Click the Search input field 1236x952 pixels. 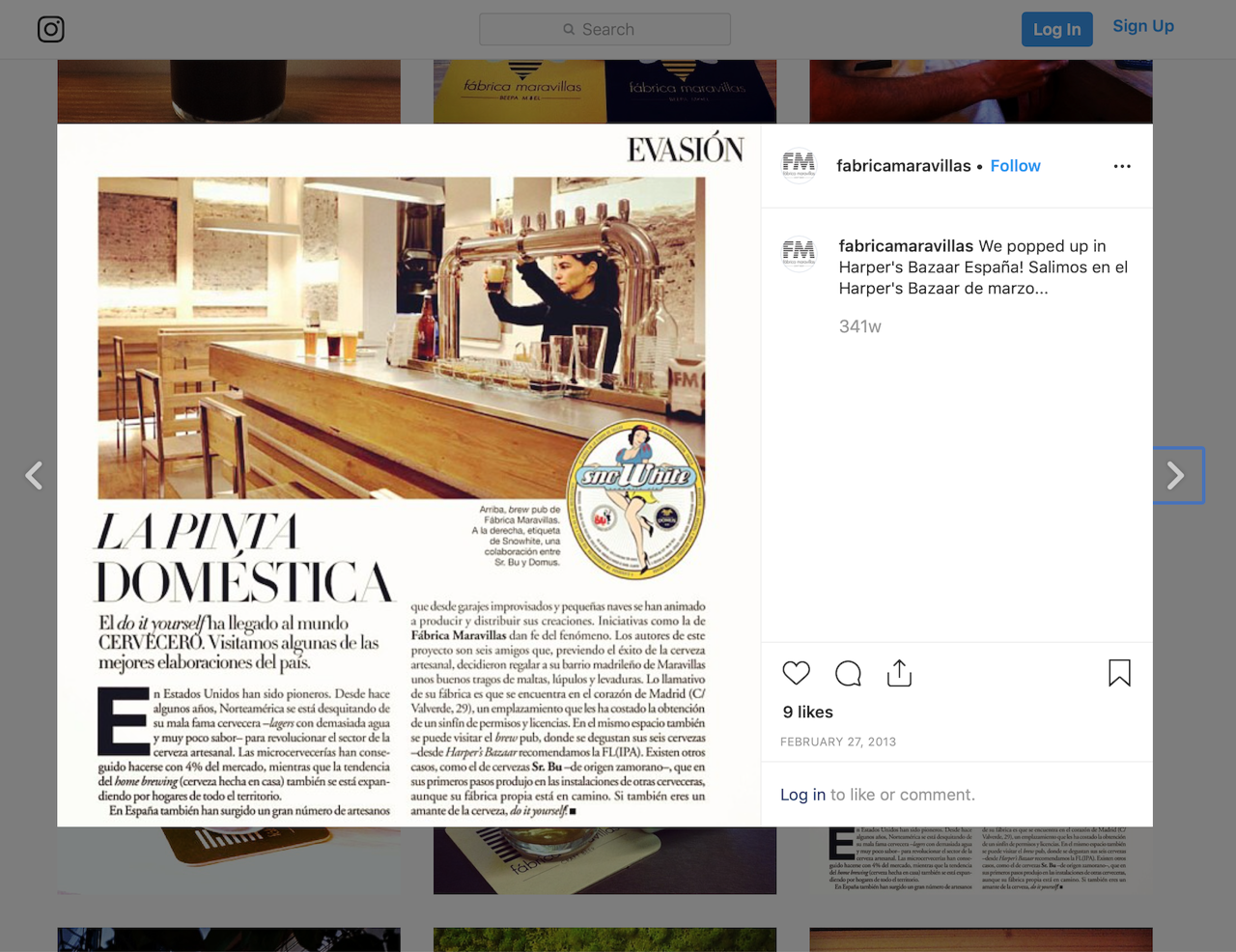pyautogui.click(x=604, y=29)
